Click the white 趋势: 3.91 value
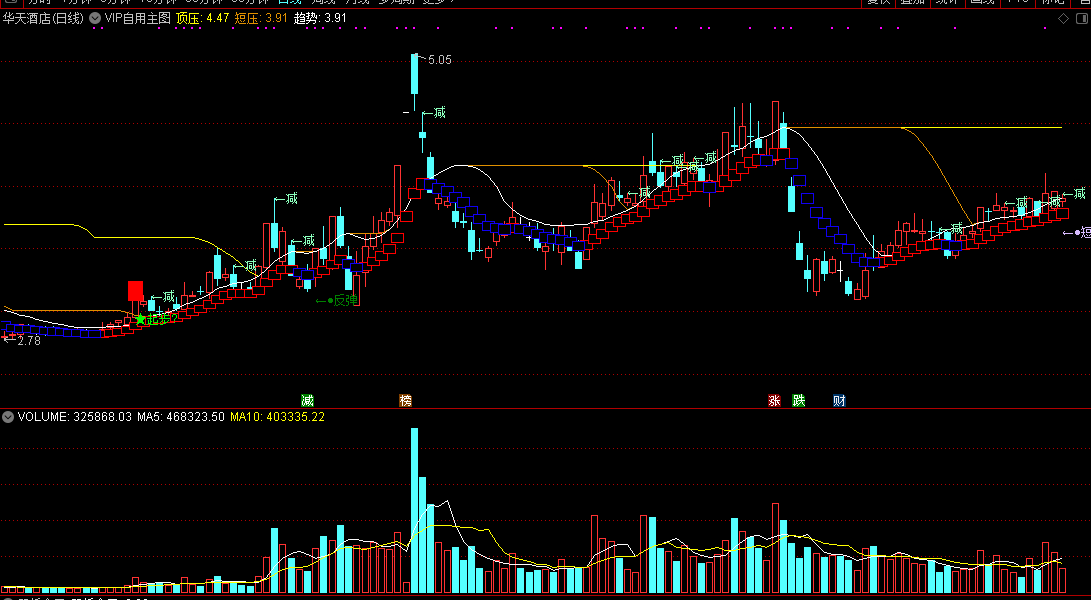 pyautogui.click(x=320, y=19)
